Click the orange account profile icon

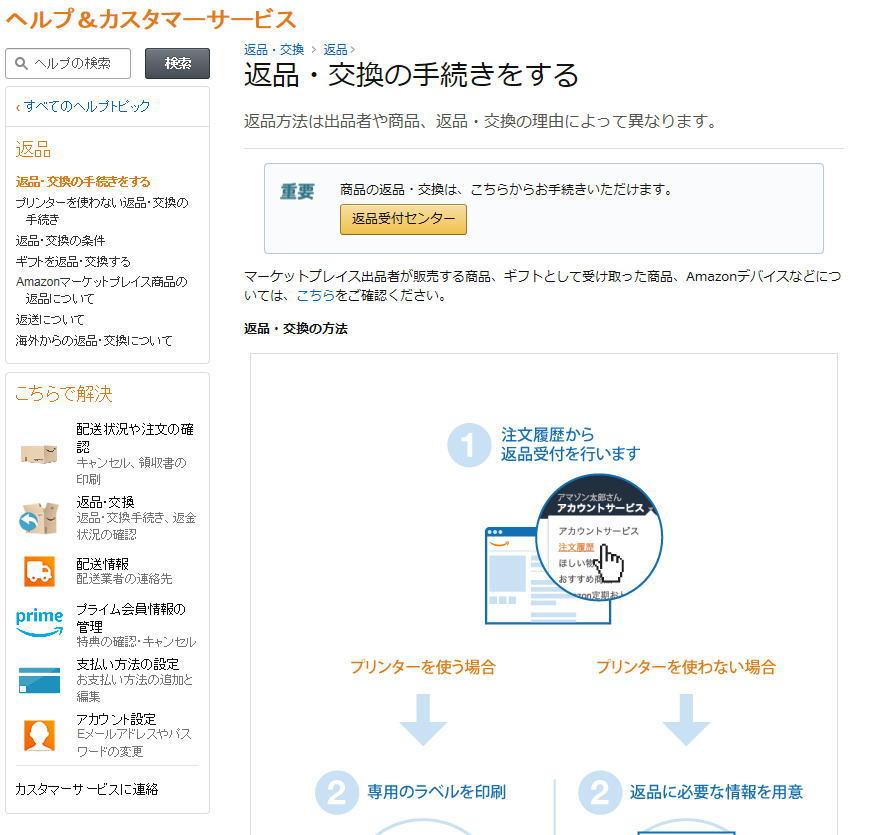(x=39, y=735)
